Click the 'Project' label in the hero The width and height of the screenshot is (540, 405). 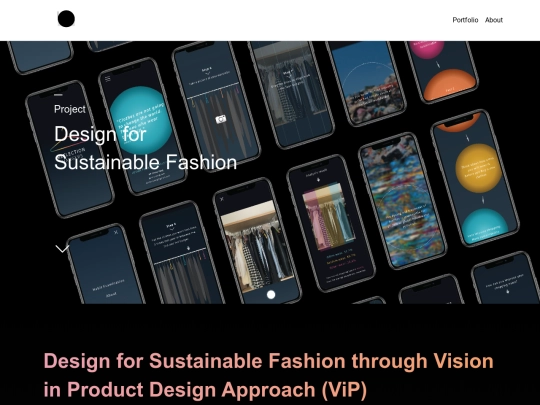click(70, 109)
